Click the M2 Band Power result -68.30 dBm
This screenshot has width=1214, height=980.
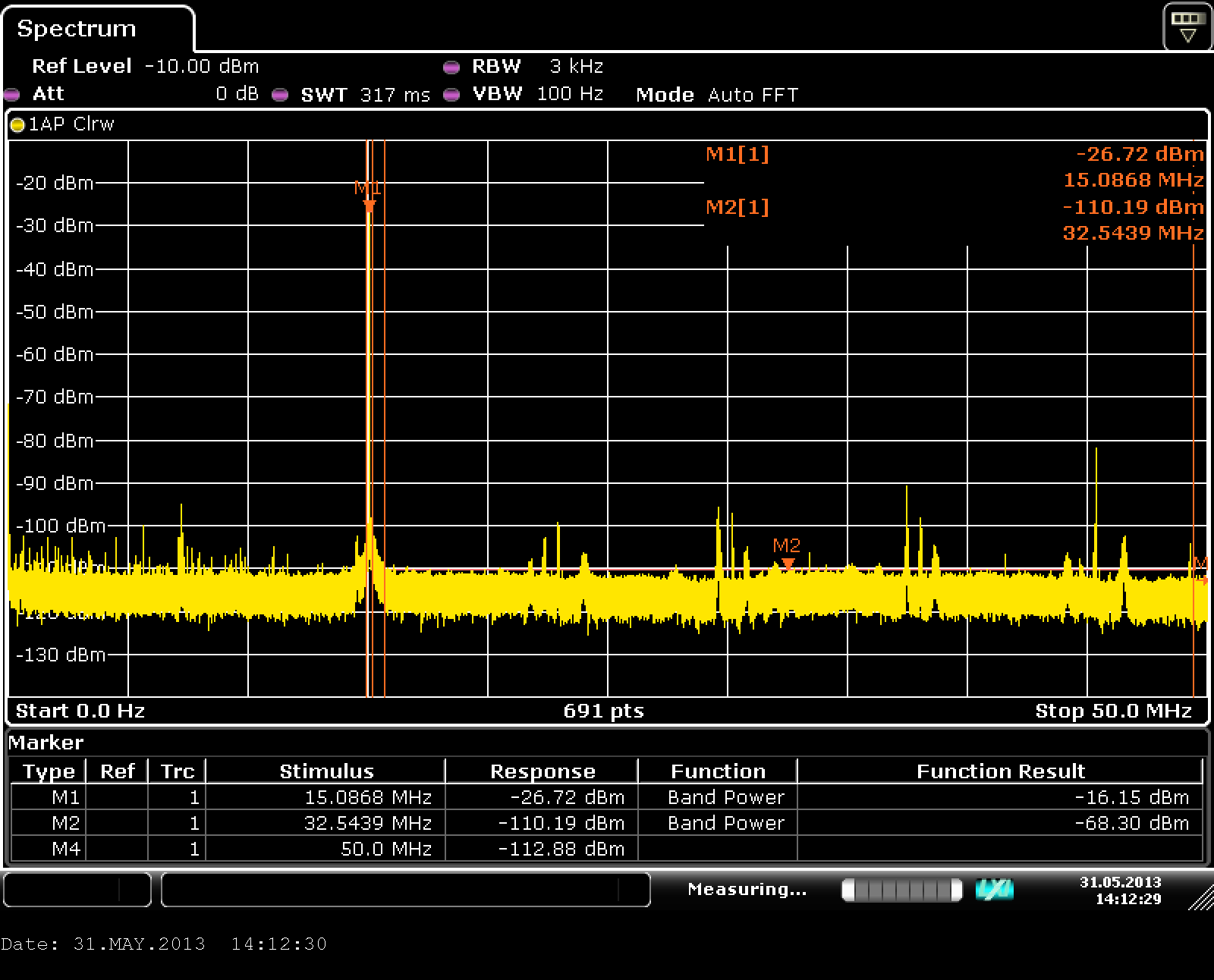1131,823
